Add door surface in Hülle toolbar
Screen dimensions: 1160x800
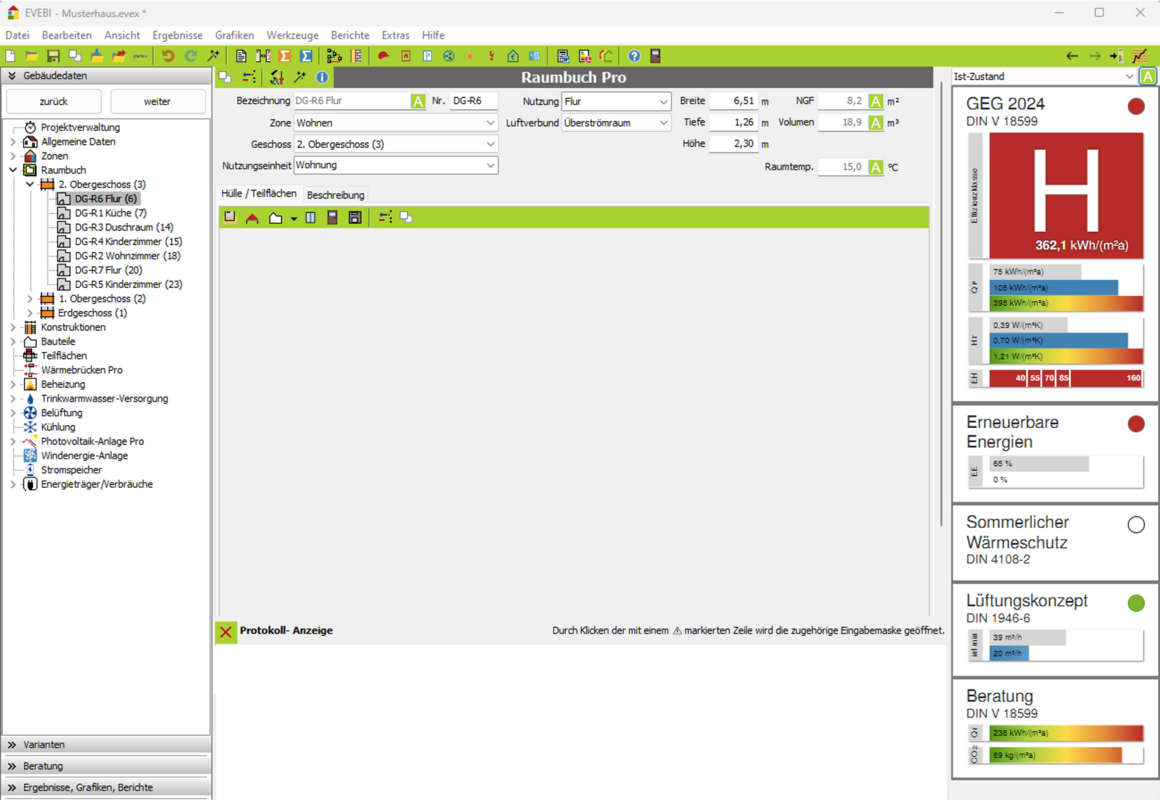pos(333,217)
